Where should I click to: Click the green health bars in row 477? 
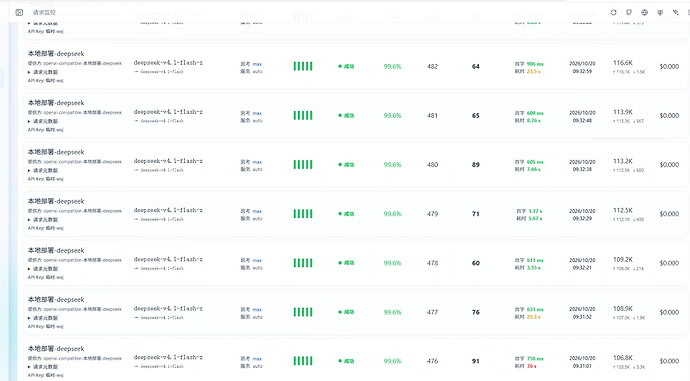pos(303,312)
